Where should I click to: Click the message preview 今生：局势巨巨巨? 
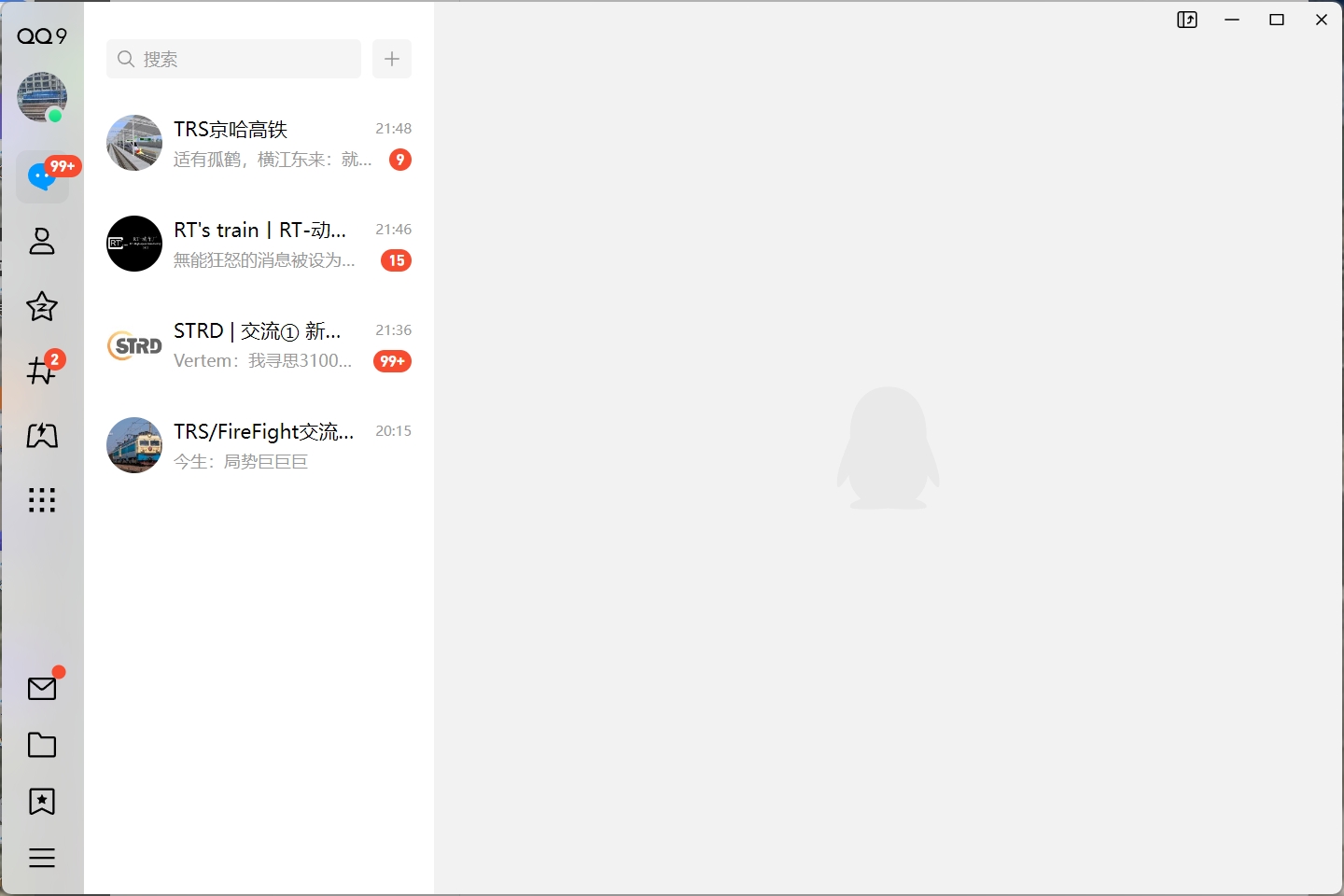coord(241,461)
